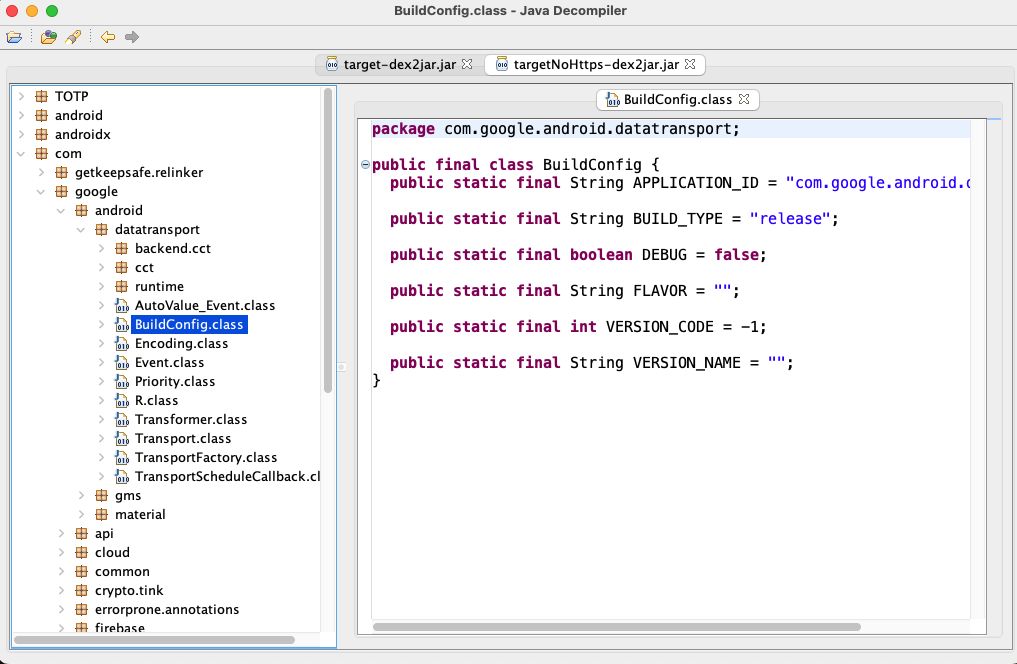Select the BuildConfig.class editor tab
The width and height of the screenshot is (1017, 664).
click(x=677, y=99)
